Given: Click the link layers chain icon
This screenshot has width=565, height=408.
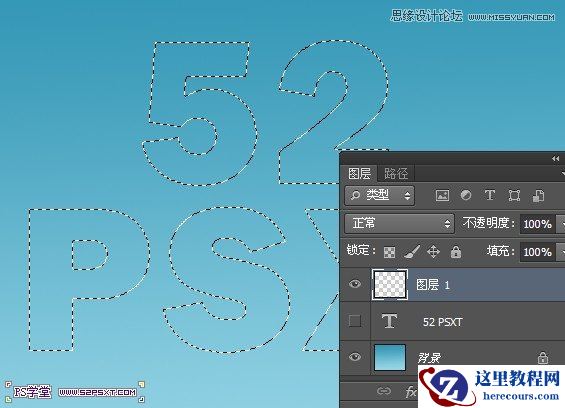Looking at the screenshot, I should pos(384,391).
